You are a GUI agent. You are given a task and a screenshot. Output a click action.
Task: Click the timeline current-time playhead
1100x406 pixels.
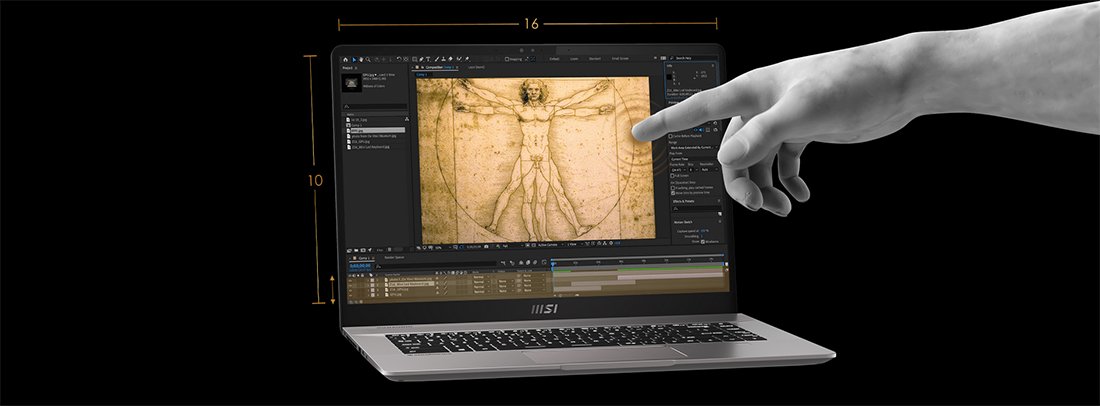point(553,264)
